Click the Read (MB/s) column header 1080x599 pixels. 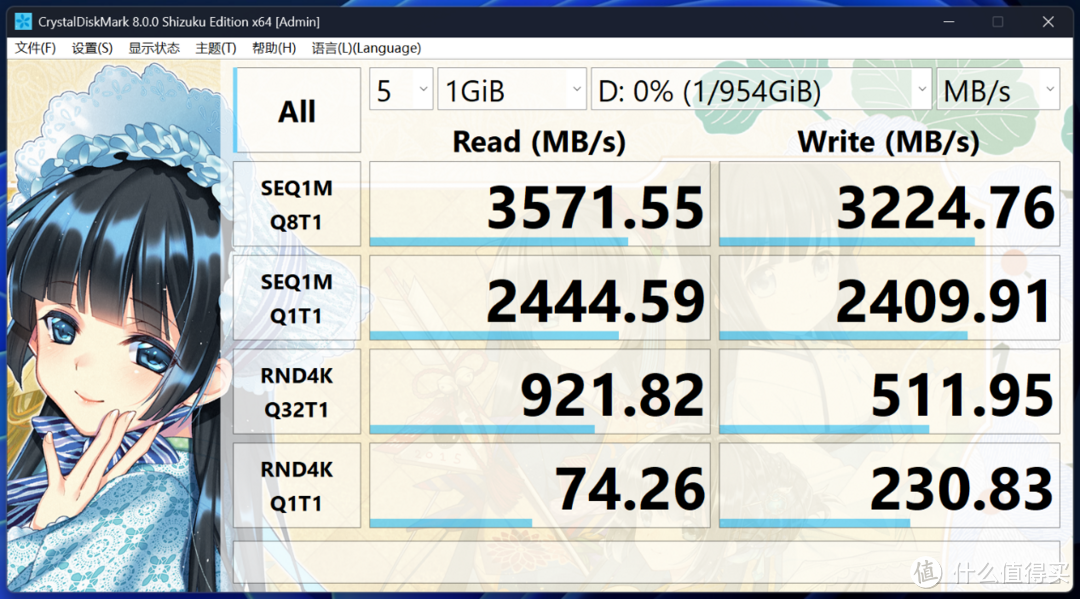(539, 142)
